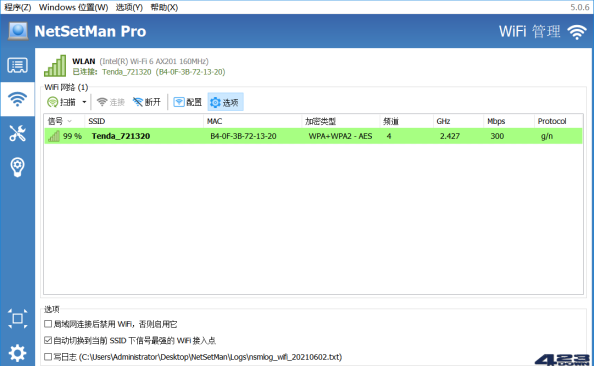This screenshot has width=594, height=366.
Task: Click the B4-0F-3B-72-13-20 MAC cell
Action: [x=243, y=136]
